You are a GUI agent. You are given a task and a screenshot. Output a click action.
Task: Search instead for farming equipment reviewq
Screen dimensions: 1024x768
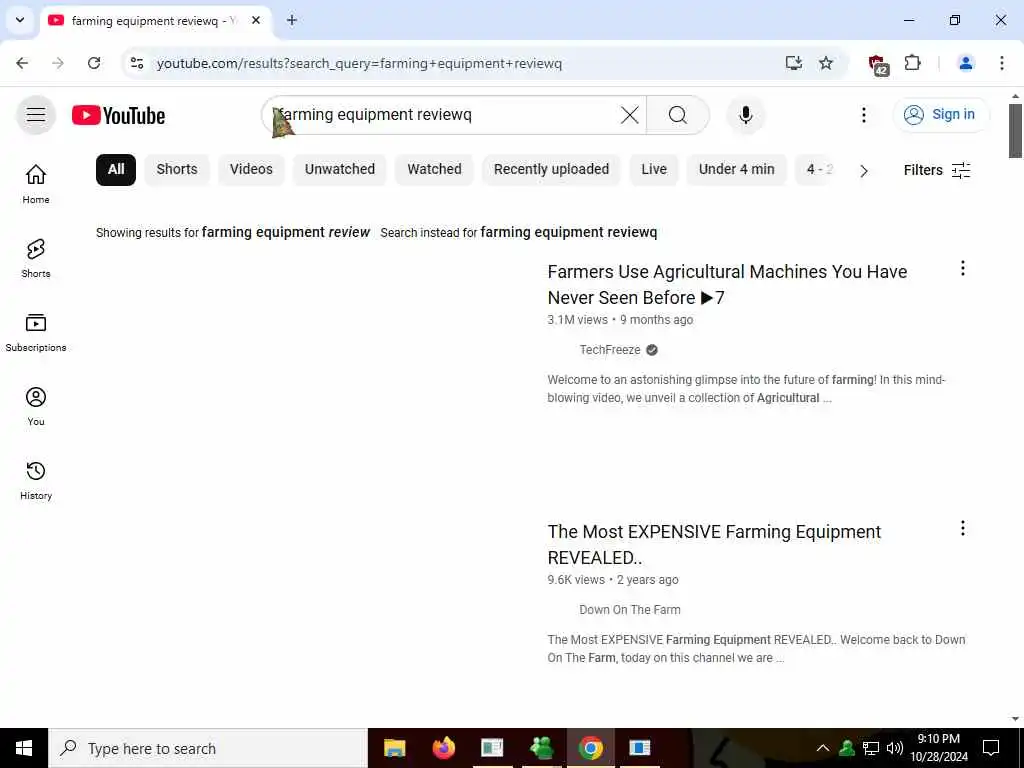569,232
